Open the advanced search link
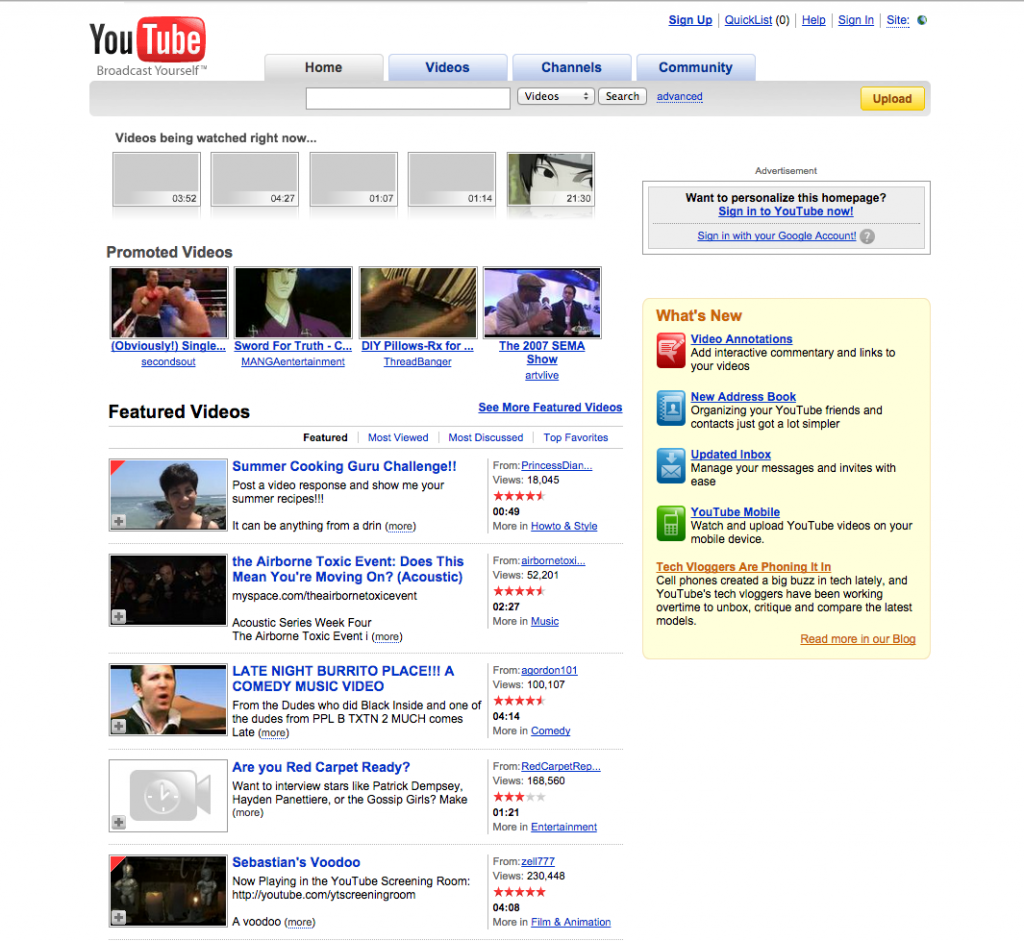Screen dimensions: 1024x941 click(x=679, y=97)
